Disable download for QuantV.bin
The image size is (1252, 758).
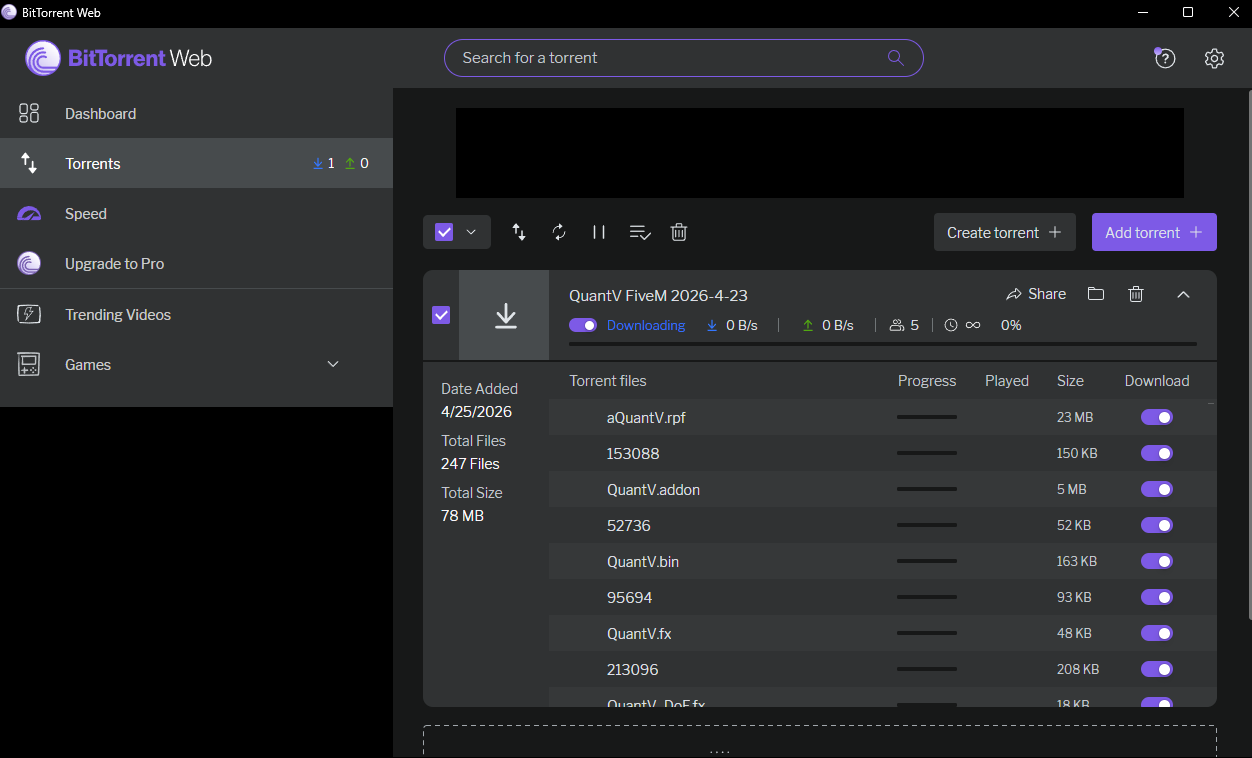pos(1157,561)
